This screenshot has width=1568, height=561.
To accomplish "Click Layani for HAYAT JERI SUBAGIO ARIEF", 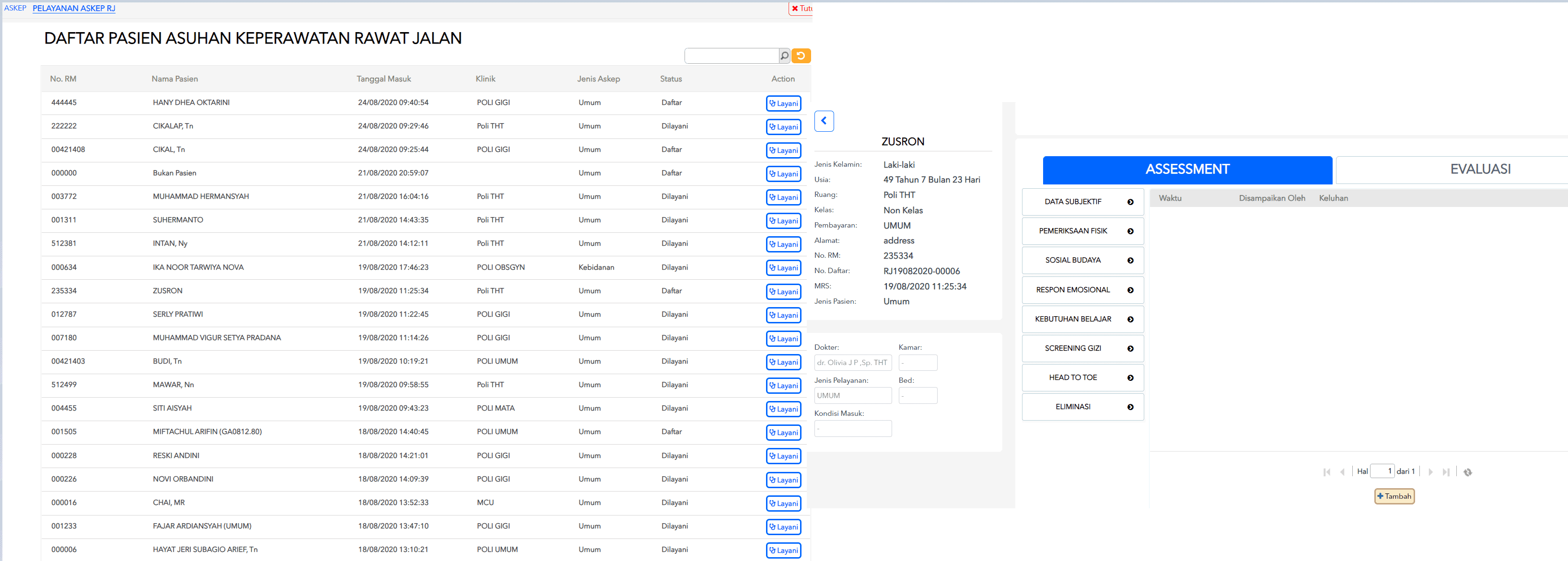I will coord(783,550).
